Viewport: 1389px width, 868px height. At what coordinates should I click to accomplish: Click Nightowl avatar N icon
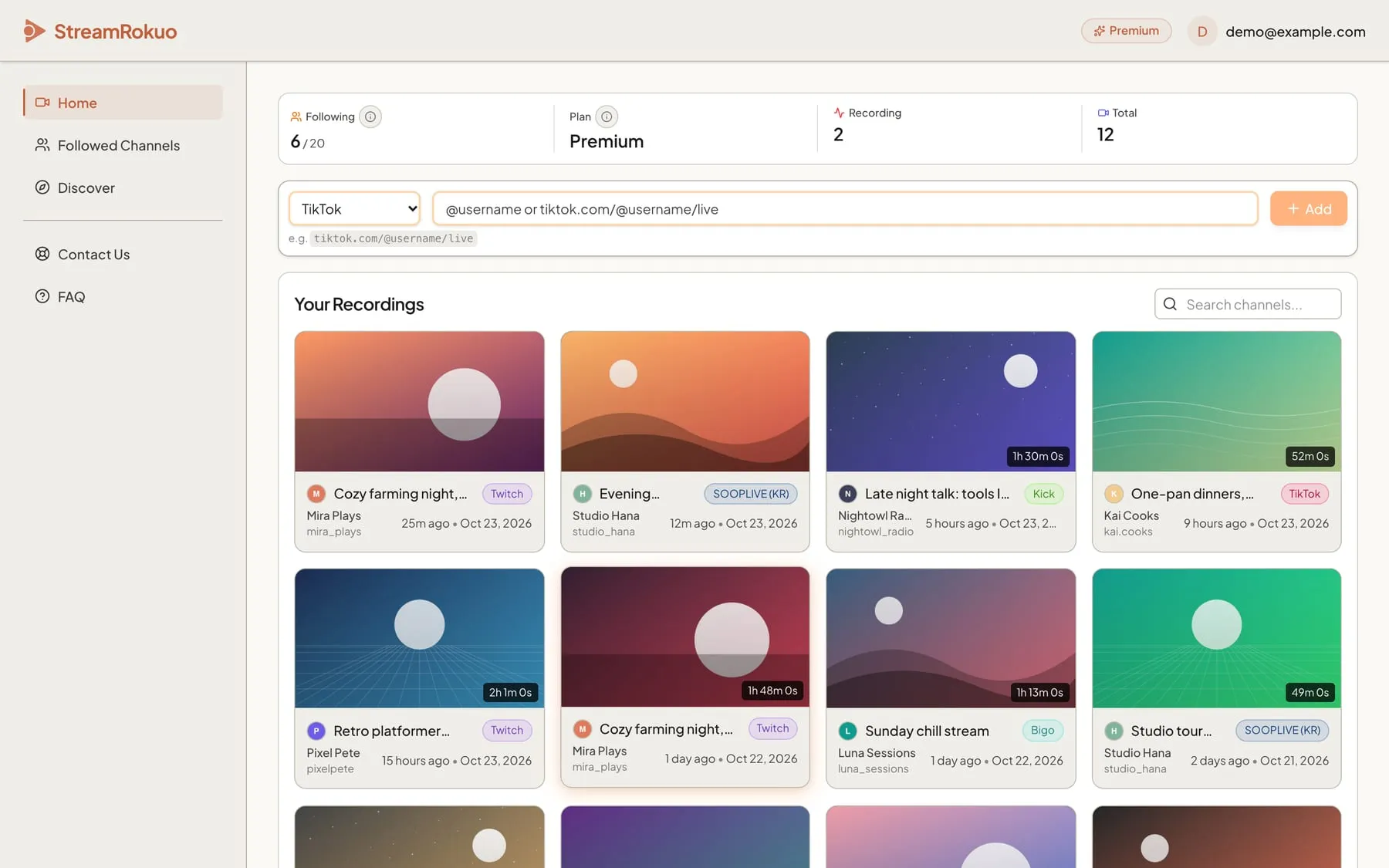[847, 494]
